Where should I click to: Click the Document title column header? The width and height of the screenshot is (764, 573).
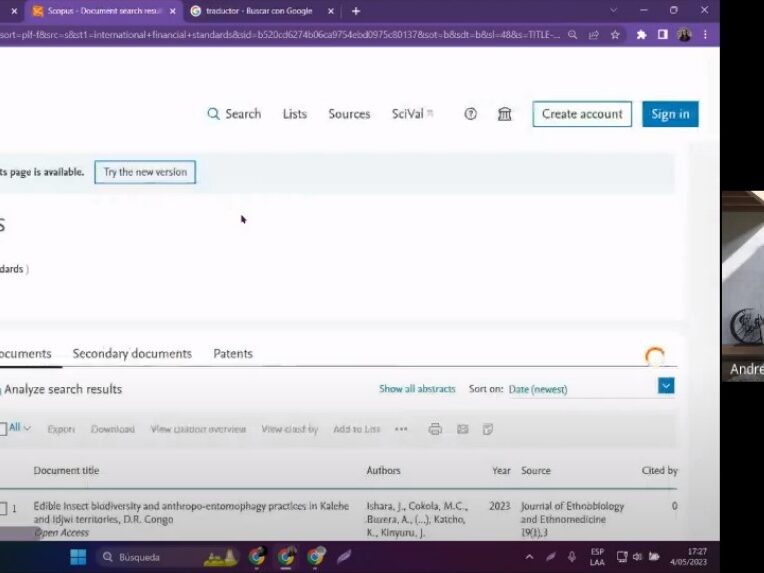(x=66, y=471)
